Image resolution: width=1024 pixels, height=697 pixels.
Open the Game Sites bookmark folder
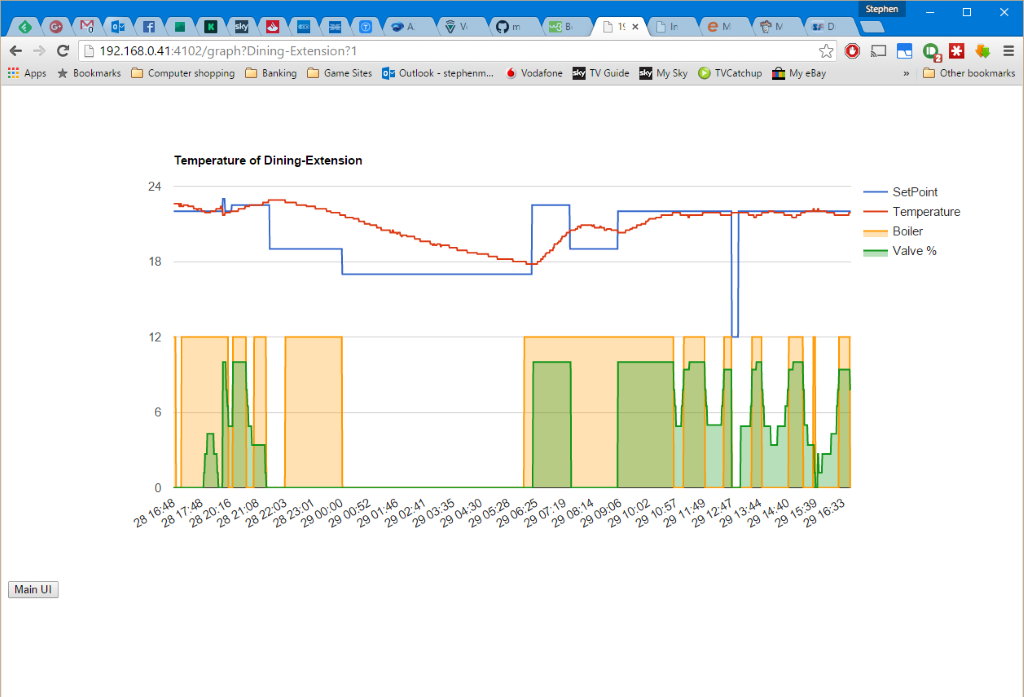[x=340, y=73]
